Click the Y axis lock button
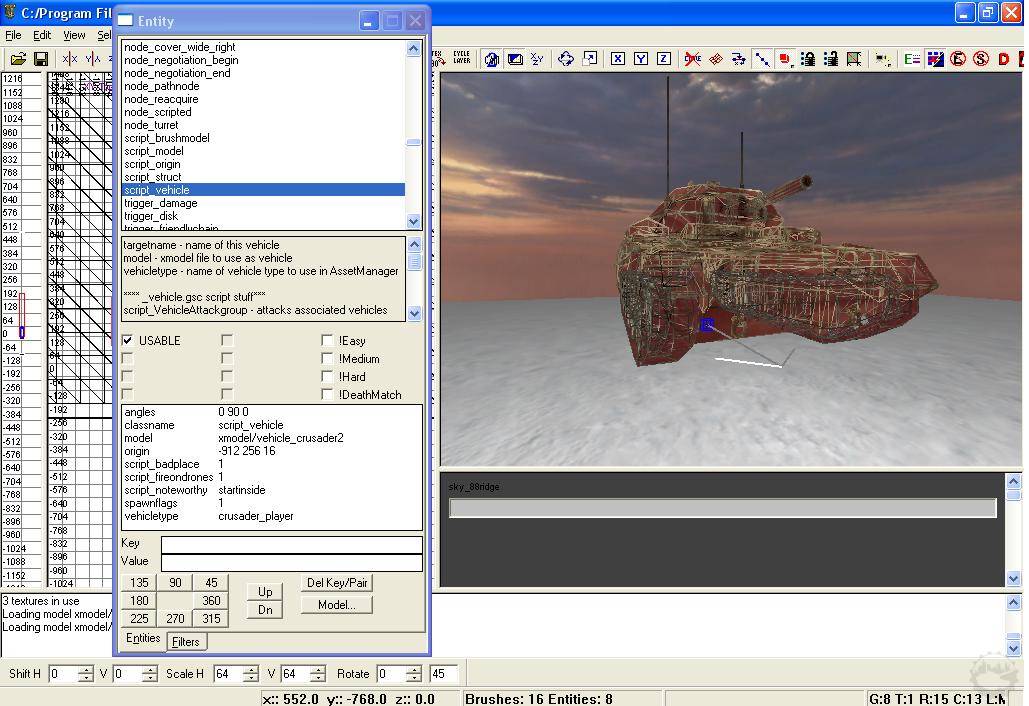1029x706 pixels. pos(641,59)
